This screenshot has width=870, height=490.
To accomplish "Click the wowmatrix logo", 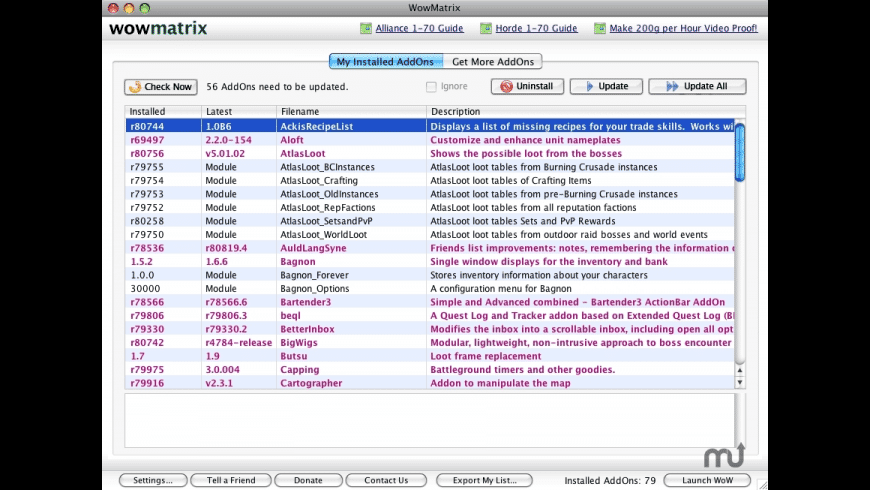I will 158,28.
